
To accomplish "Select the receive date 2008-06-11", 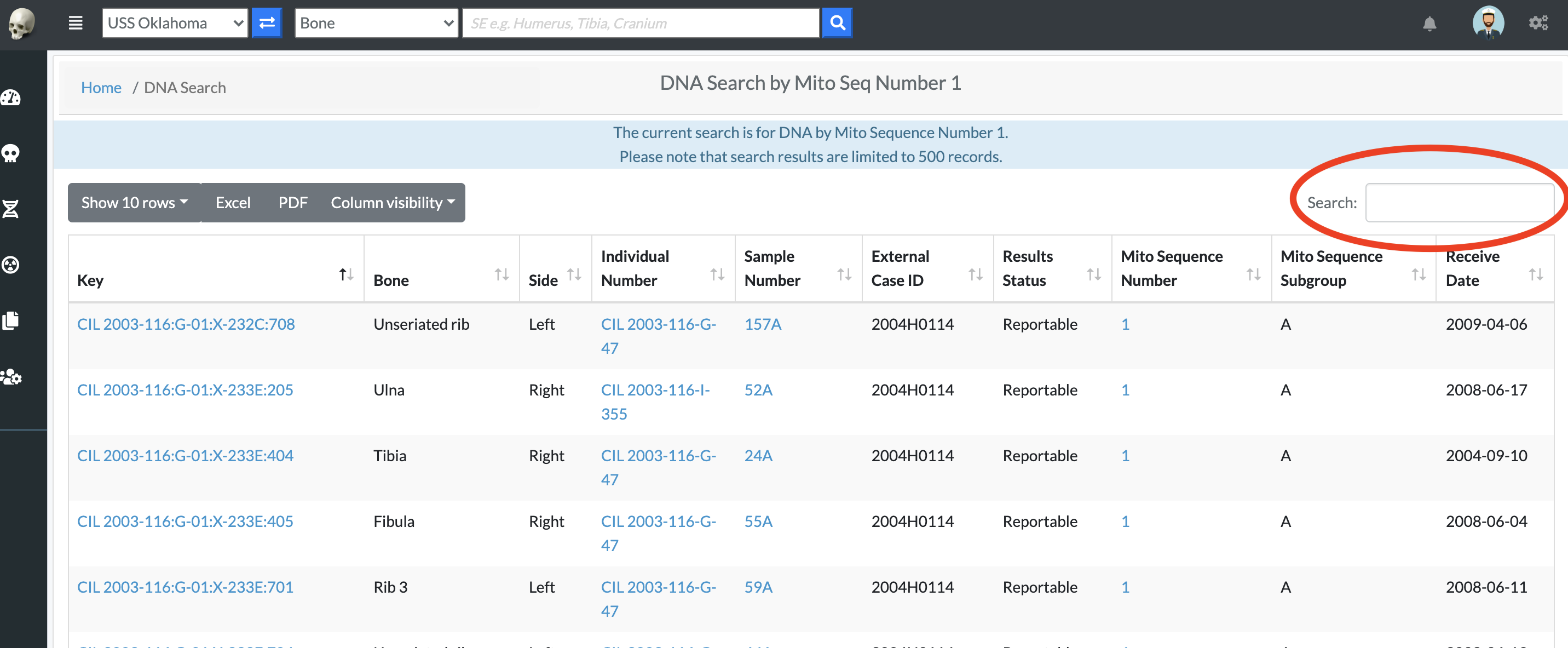I will point(1486,587).
